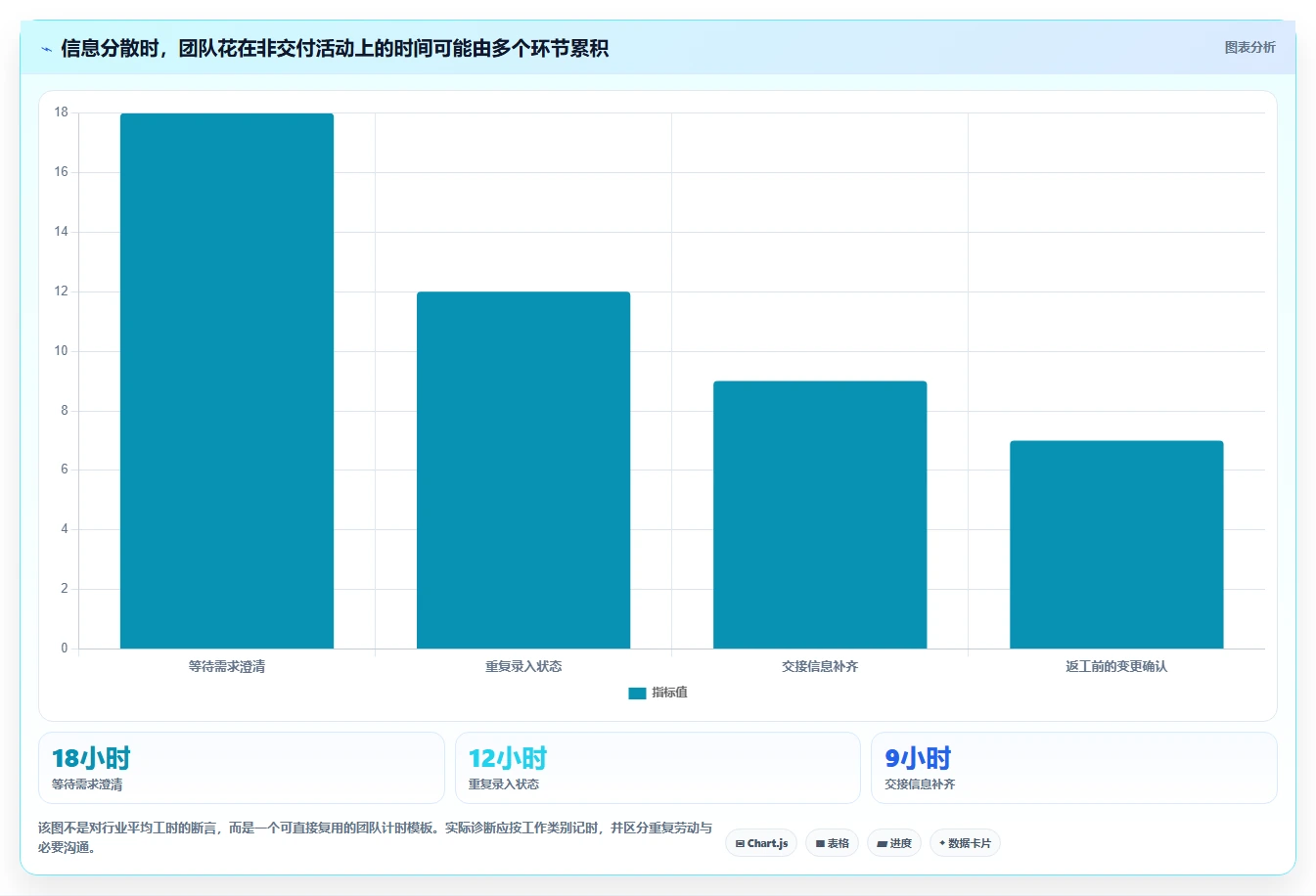This screenshot has height=896, width=1316.
Task: Click the table icon in the 表格 chip
Action: tap(820, 843)
